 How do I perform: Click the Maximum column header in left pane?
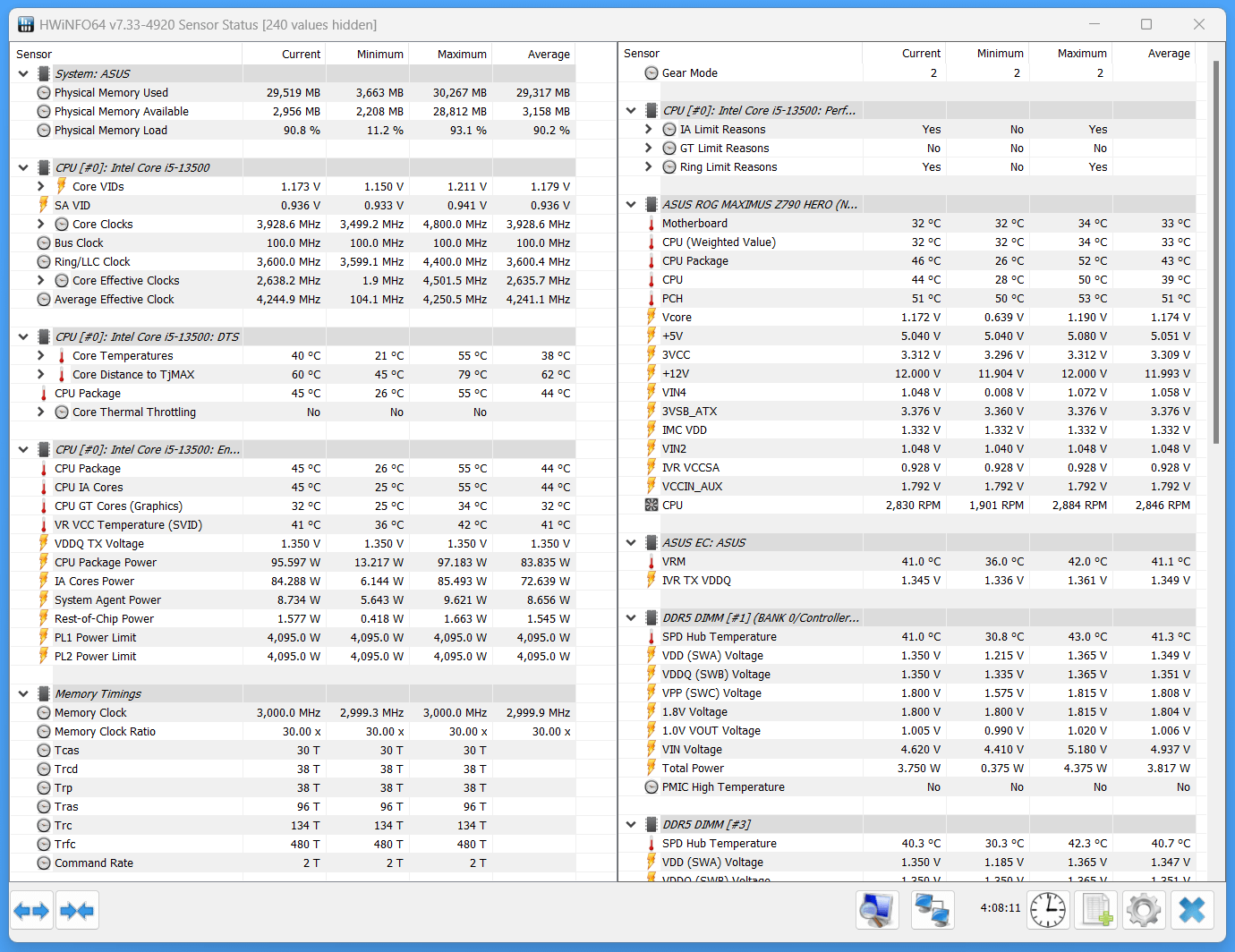[462, 54]
